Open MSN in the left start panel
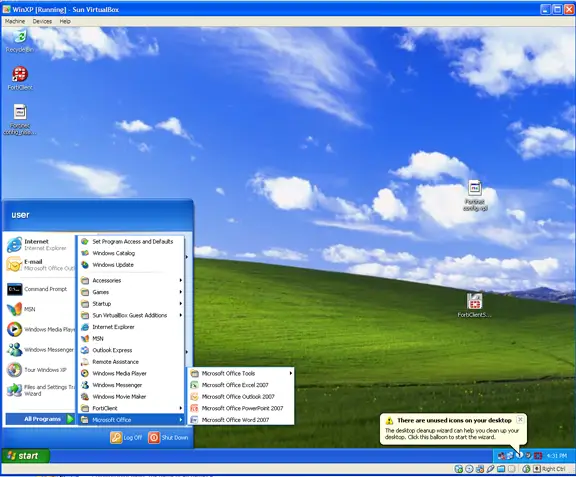The image size is (576, 477). (40, 309)
